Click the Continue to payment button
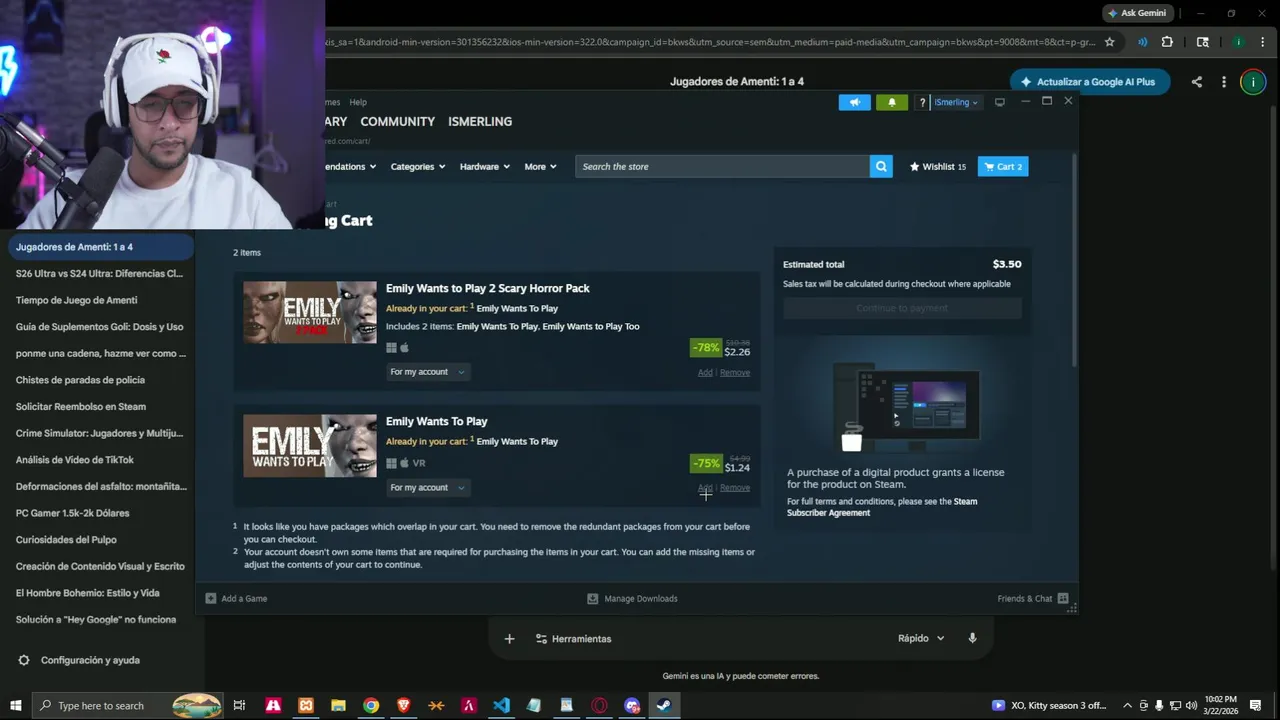 point(902,308)
